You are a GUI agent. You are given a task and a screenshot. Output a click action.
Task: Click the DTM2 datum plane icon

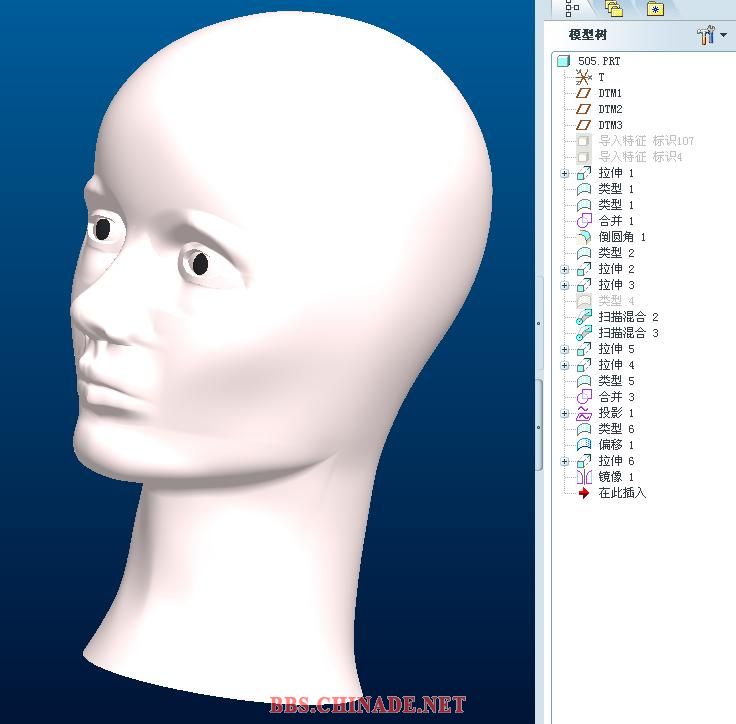(x=583, y=109)
